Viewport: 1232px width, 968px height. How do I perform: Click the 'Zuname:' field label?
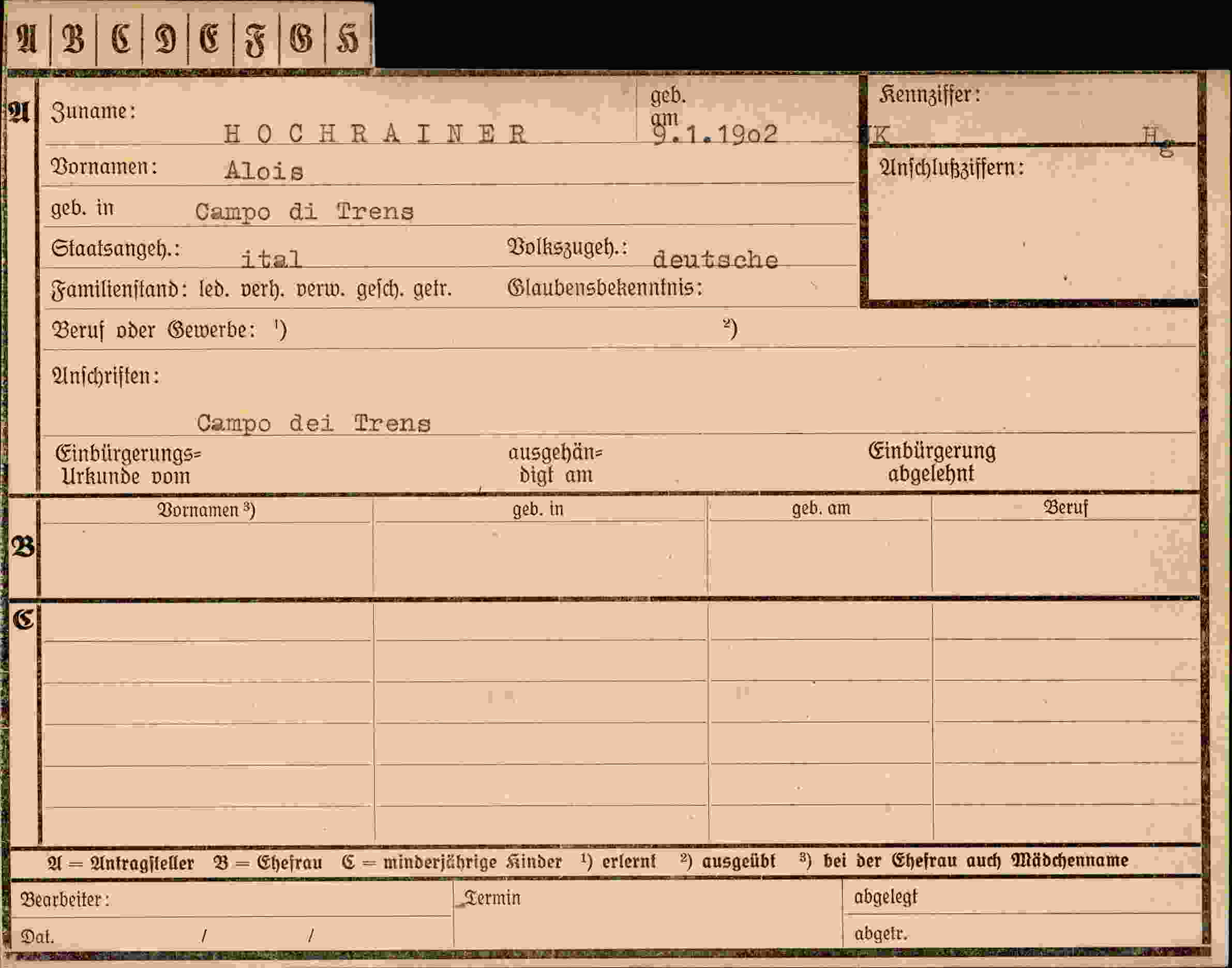[x=94, y=111]
